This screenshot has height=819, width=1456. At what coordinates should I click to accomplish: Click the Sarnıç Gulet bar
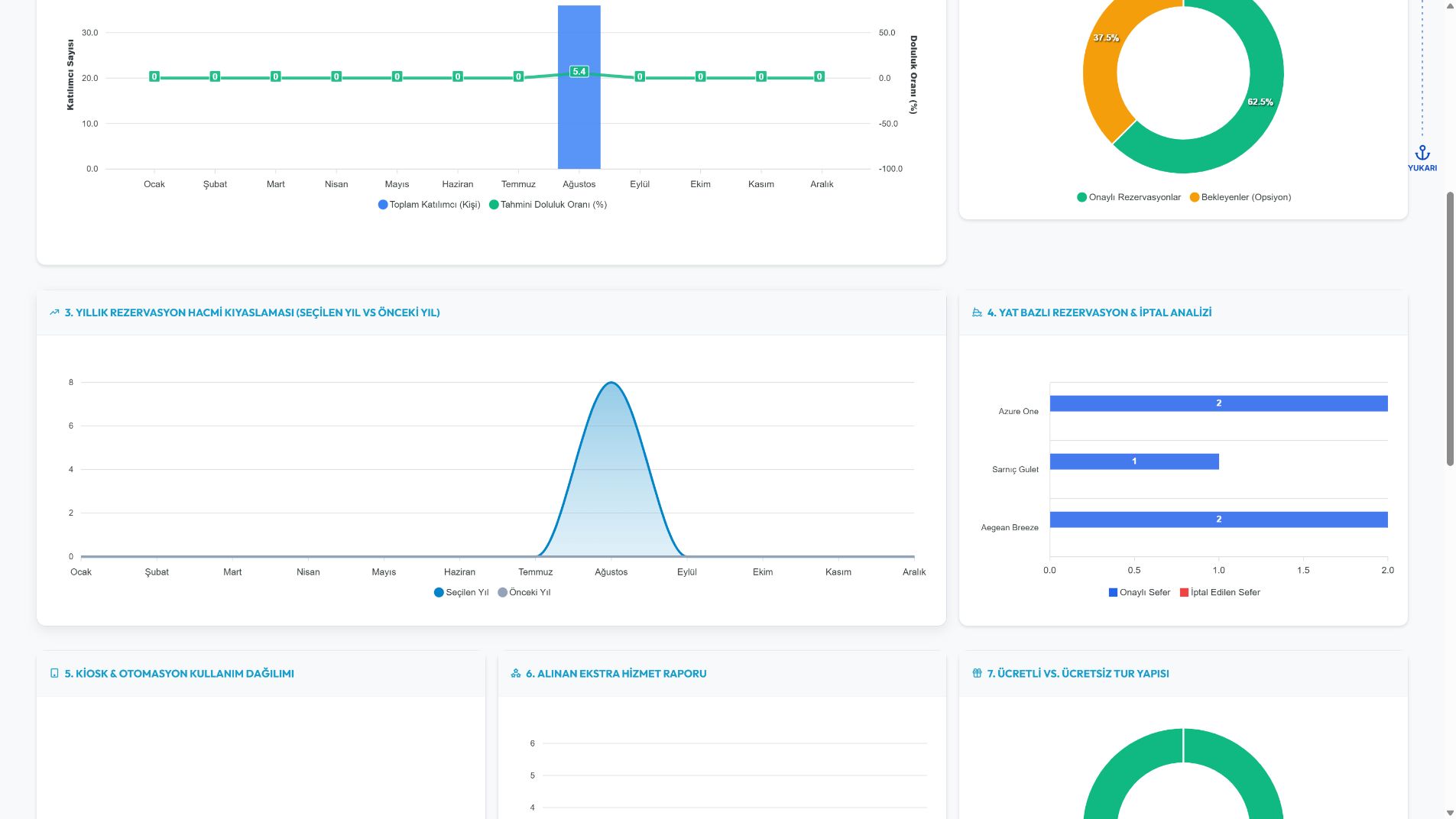coord(1134,461)
